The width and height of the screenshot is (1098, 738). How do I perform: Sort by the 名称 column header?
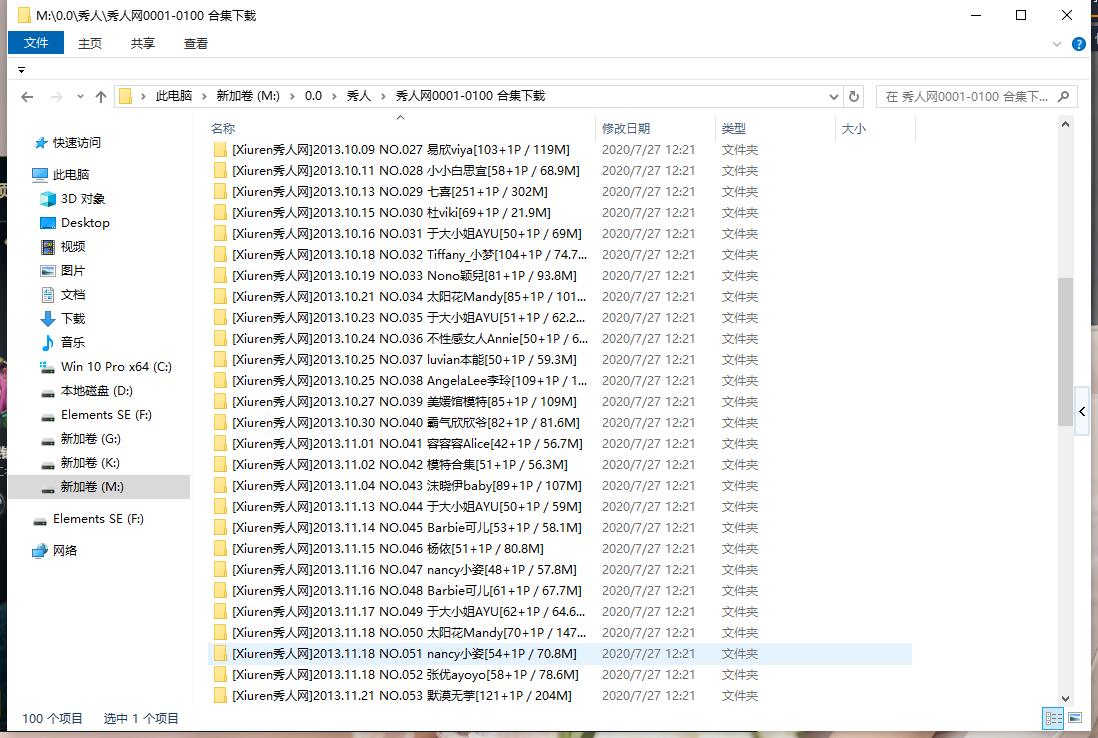401,129
